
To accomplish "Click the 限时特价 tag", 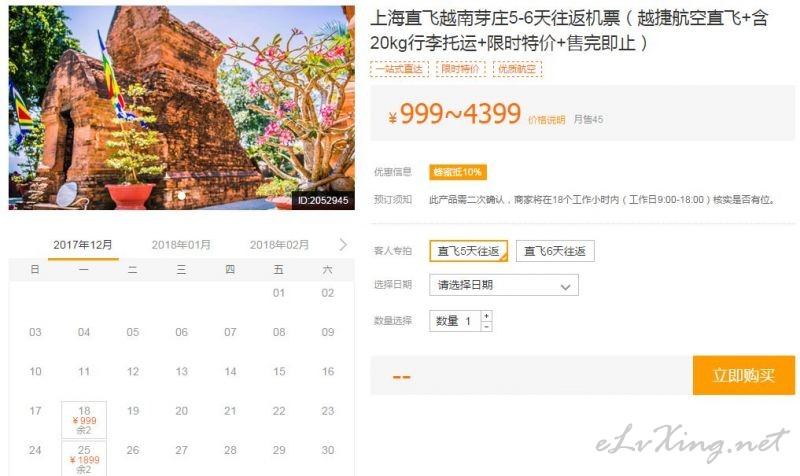I will [x=460, y=69].
